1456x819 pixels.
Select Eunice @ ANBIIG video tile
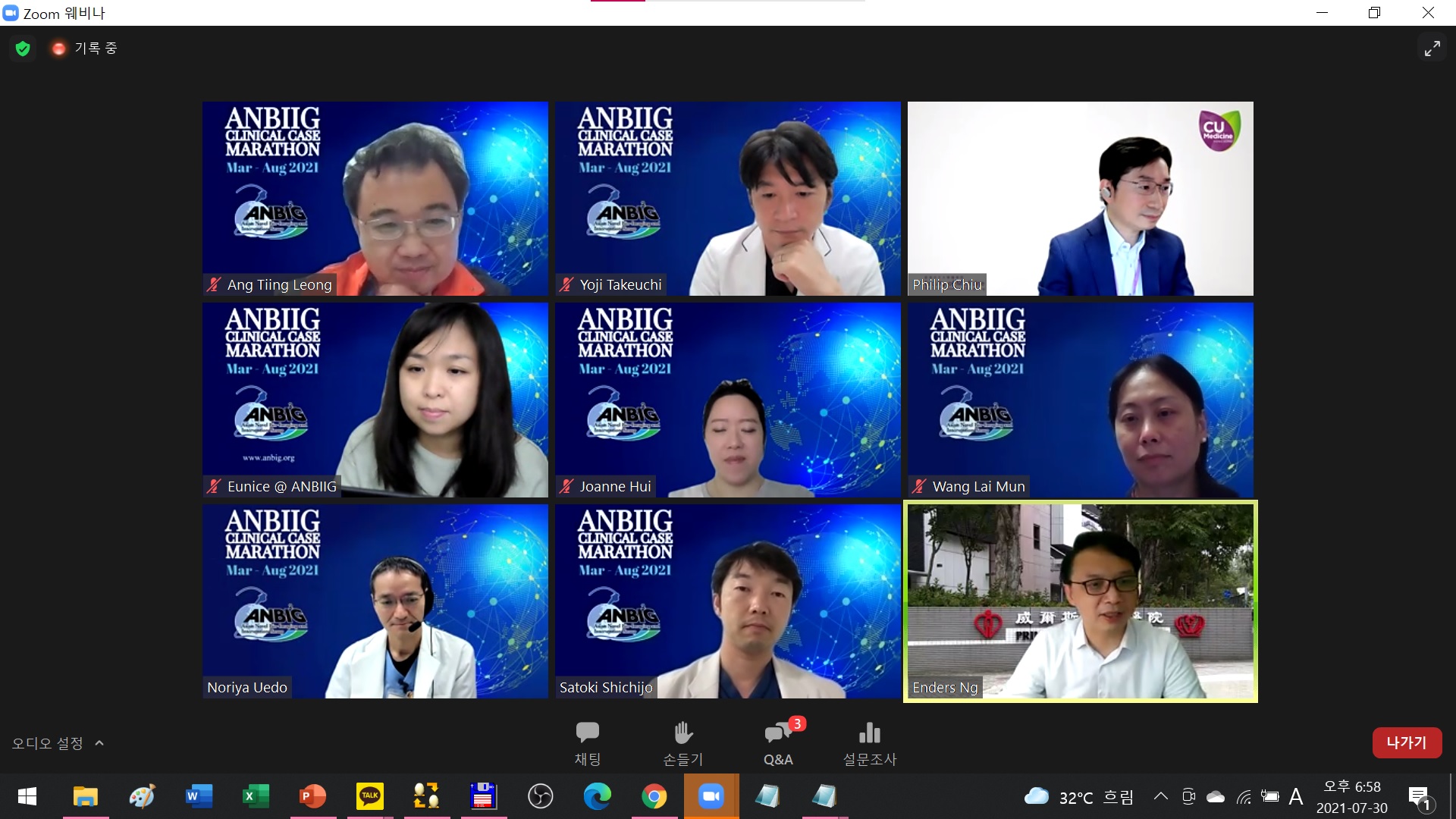tap(375, 400)
